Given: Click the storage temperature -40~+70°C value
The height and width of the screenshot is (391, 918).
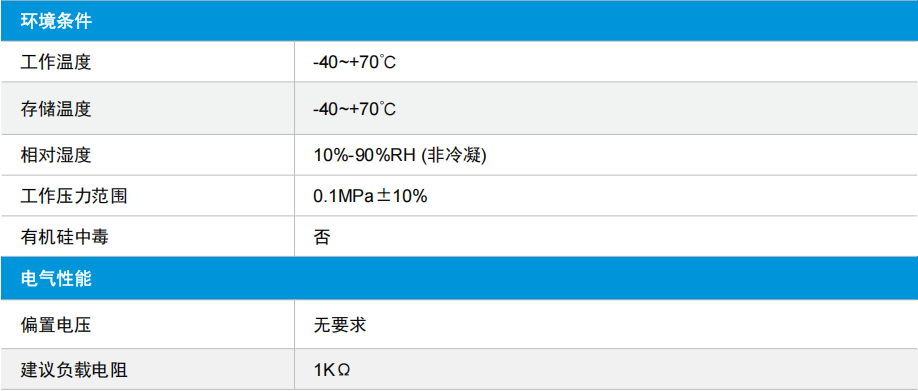Looking at the screenshot, I should click(355, 108).
